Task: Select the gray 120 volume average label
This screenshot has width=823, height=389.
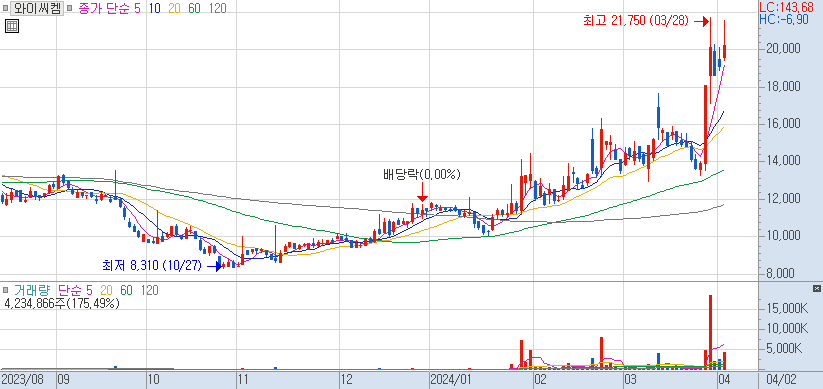Action: pos(149,290)
